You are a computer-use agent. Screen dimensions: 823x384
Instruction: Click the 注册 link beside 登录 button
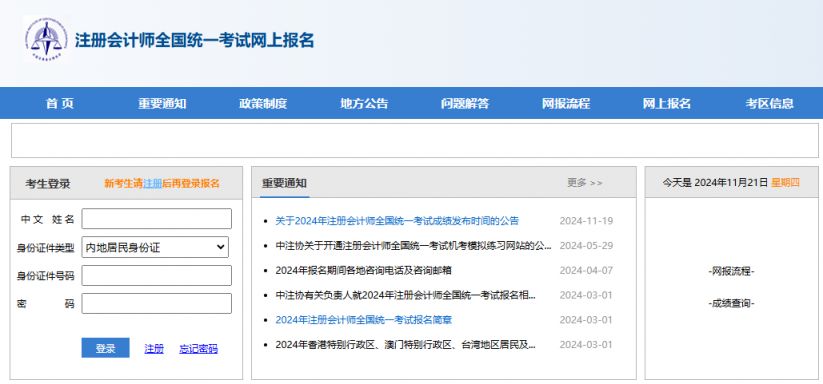click(x=154, y=349)
